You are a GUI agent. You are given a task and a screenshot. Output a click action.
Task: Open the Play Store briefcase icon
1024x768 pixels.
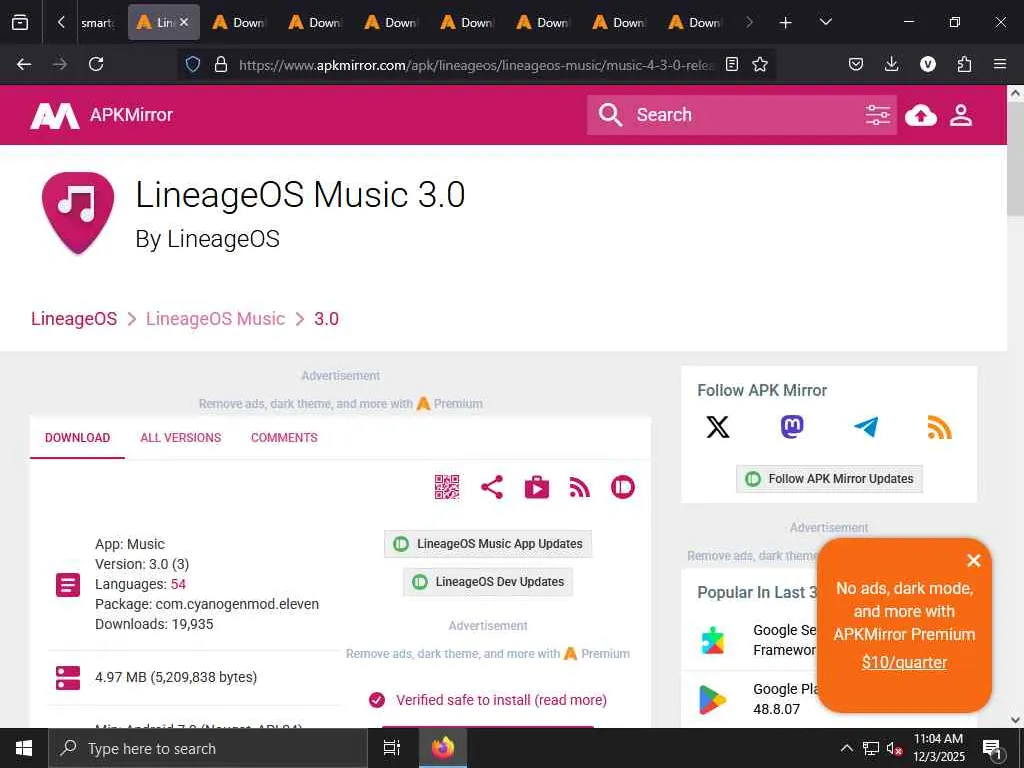537,487
